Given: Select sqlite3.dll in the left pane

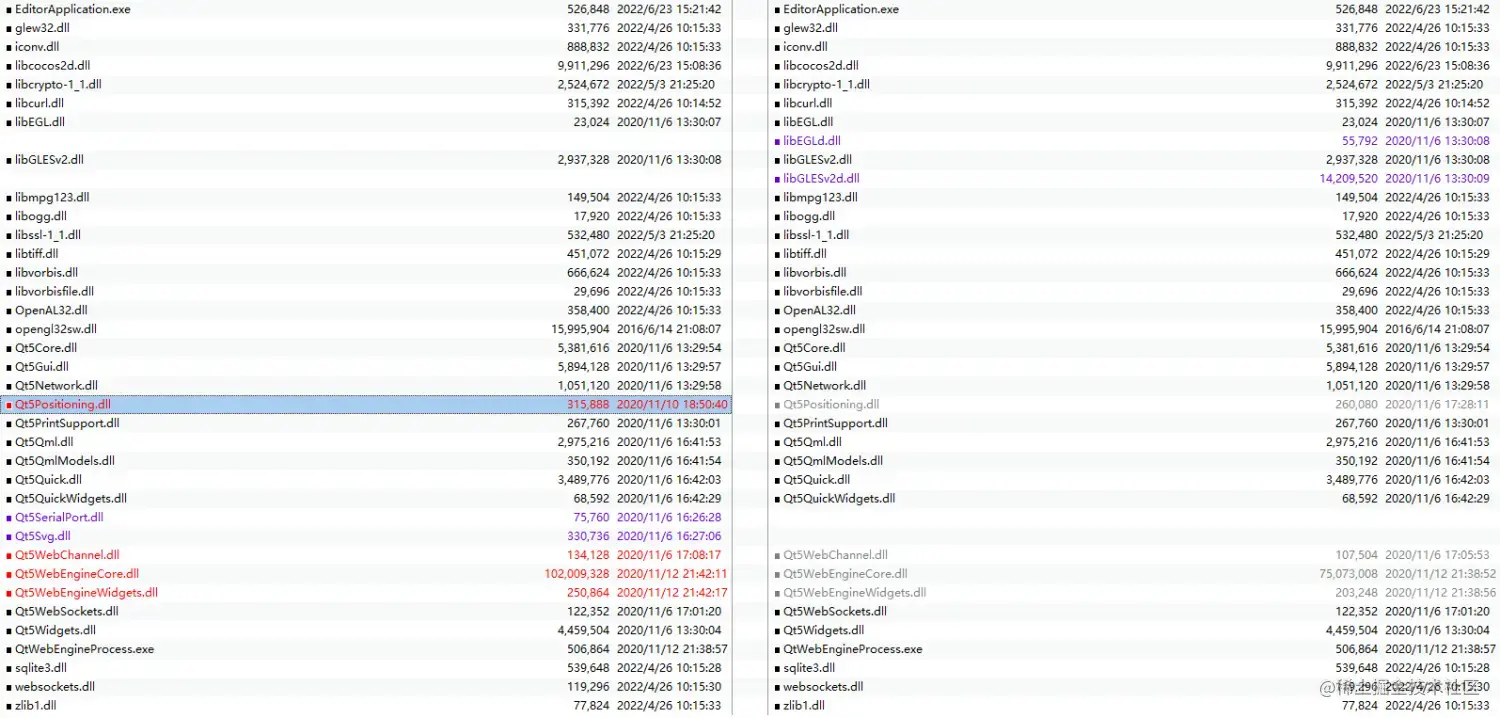Looking at the screenshot, I should (x=40, y=668).
